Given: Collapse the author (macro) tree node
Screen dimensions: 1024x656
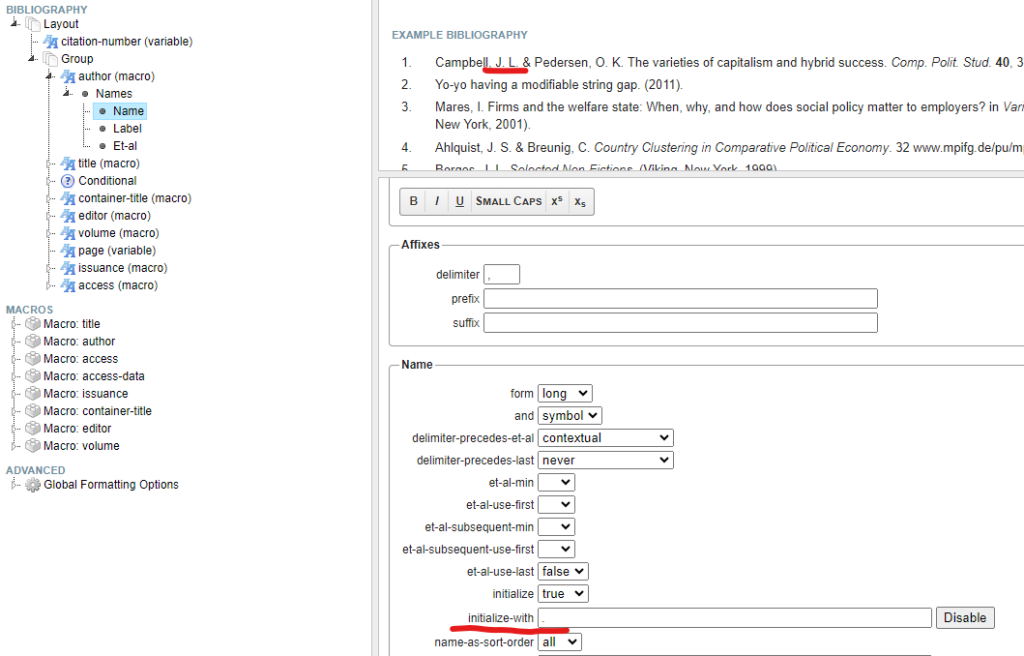Looking at the screenshot, I should point(48,77).
